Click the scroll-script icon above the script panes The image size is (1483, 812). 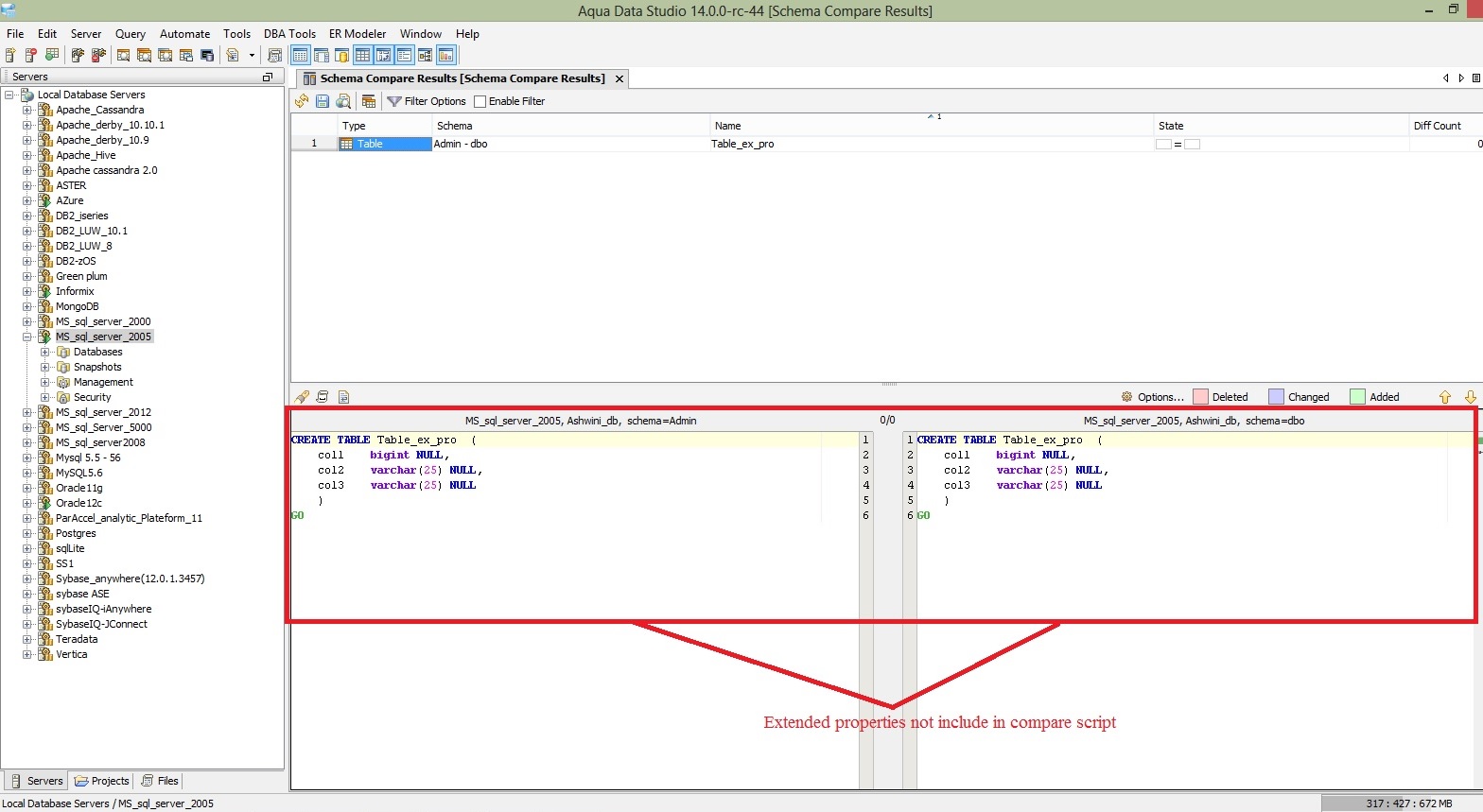(x=323, y=397)
